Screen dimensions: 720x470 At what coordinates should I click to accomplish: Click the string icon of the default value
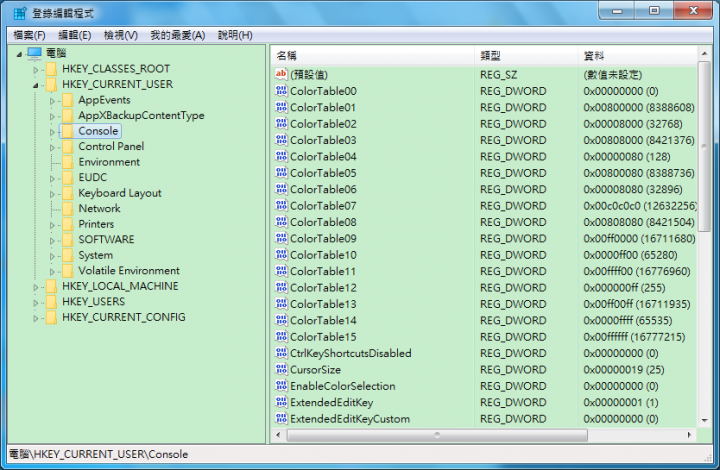coord(281,74)
